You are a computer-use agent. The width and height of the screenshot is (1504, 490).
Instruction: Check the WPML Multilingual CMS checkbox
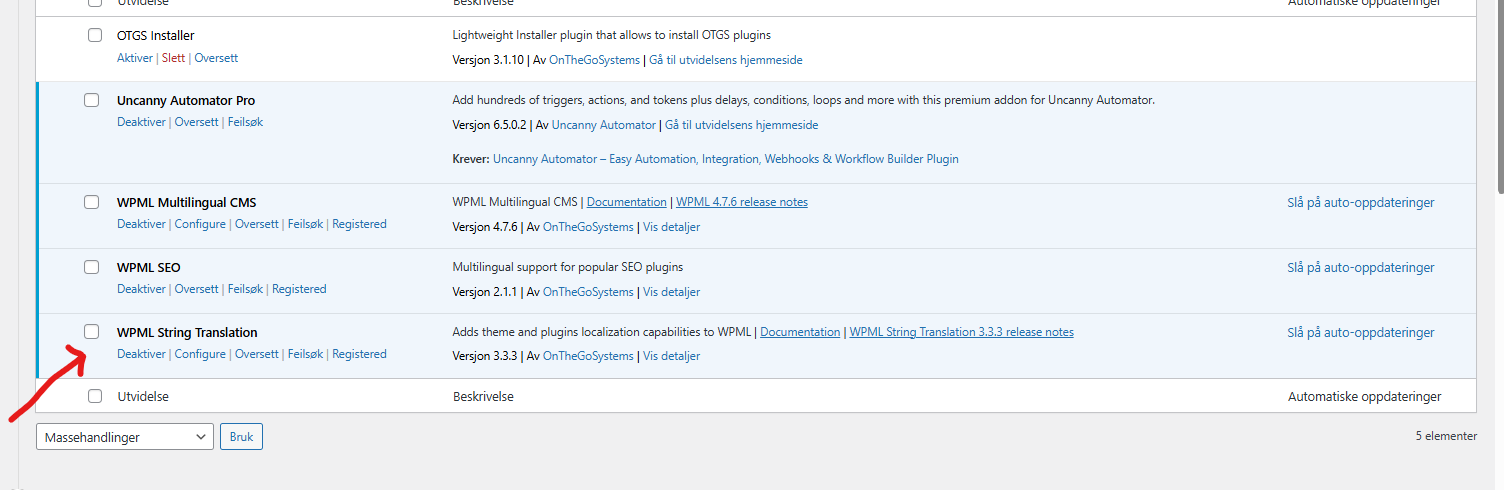[x=91, y=202]
